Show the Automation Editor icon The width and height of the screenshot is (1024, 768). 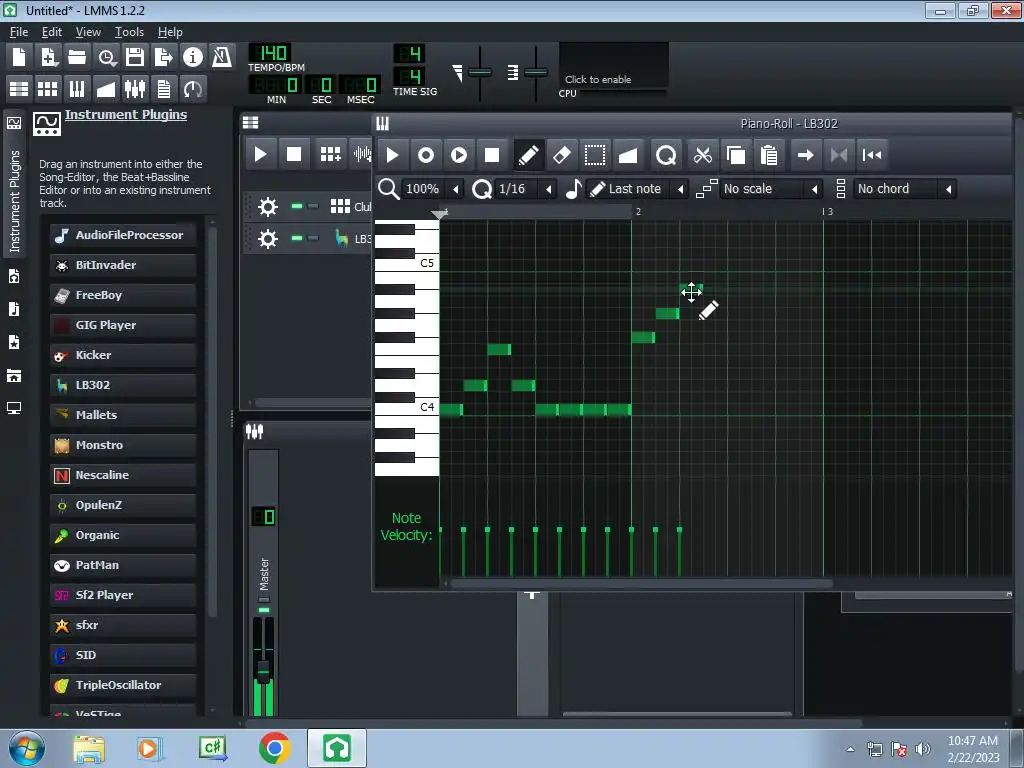click(x=106, y=88)
